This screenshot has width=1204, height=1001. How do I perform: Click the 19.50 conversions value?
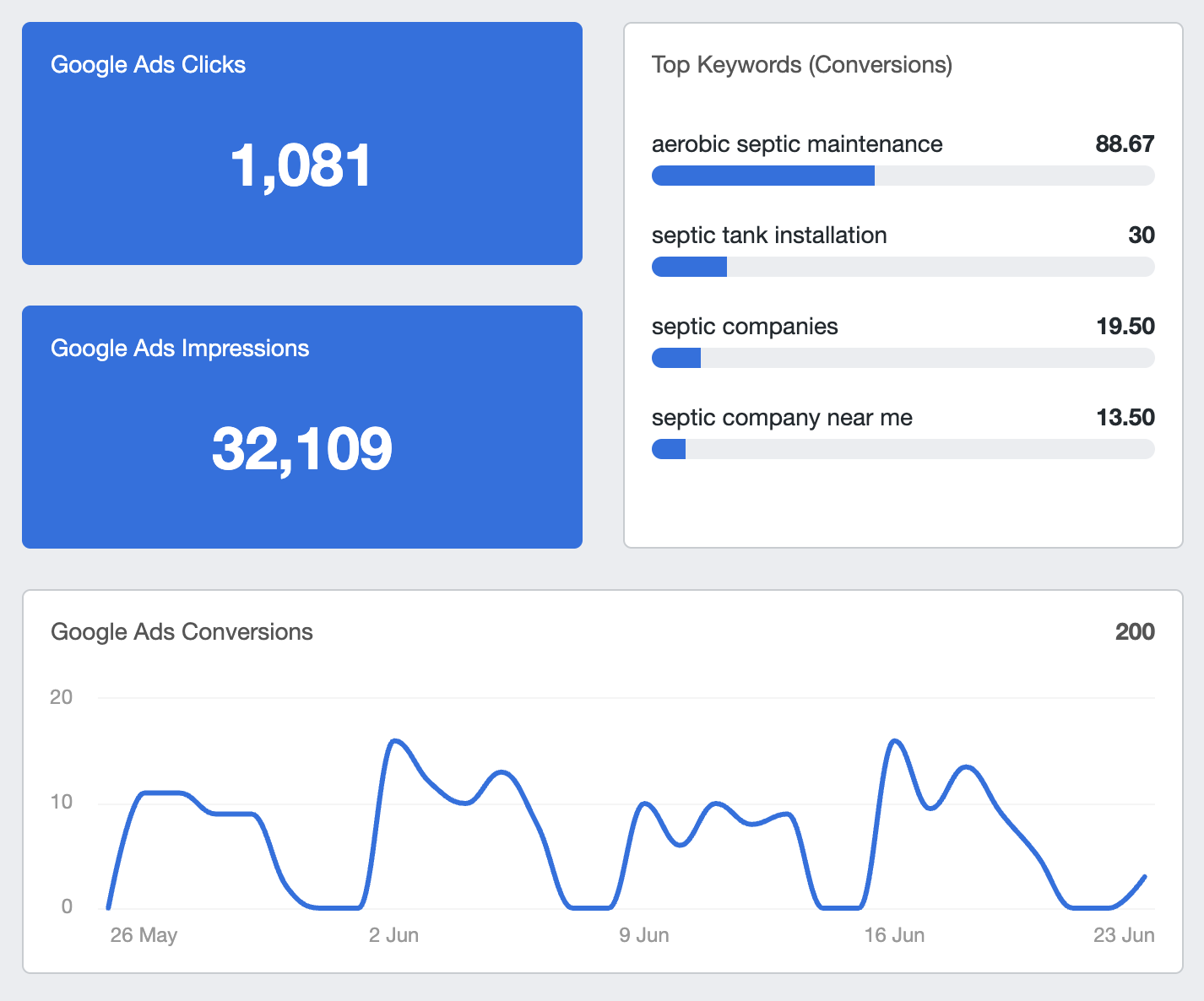(x=1125, y=327)
